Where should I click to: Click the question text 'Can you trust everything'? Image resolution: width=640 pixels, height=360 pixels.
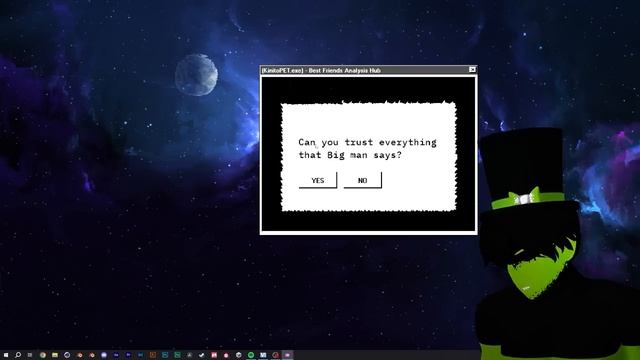tap(367, 142)
